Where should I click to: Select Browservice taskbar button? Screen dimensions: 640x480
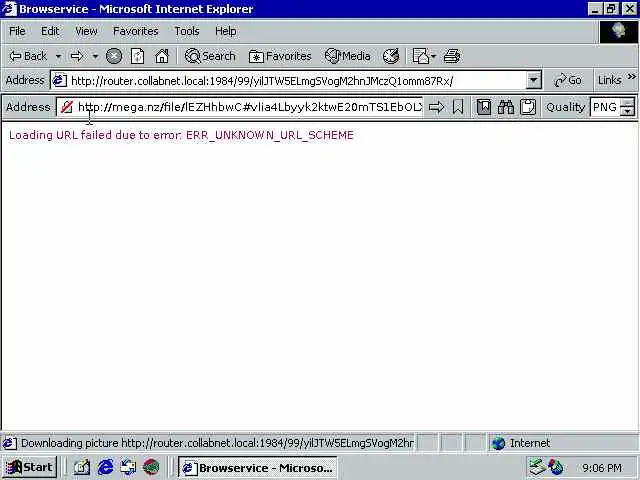(258, 468)
